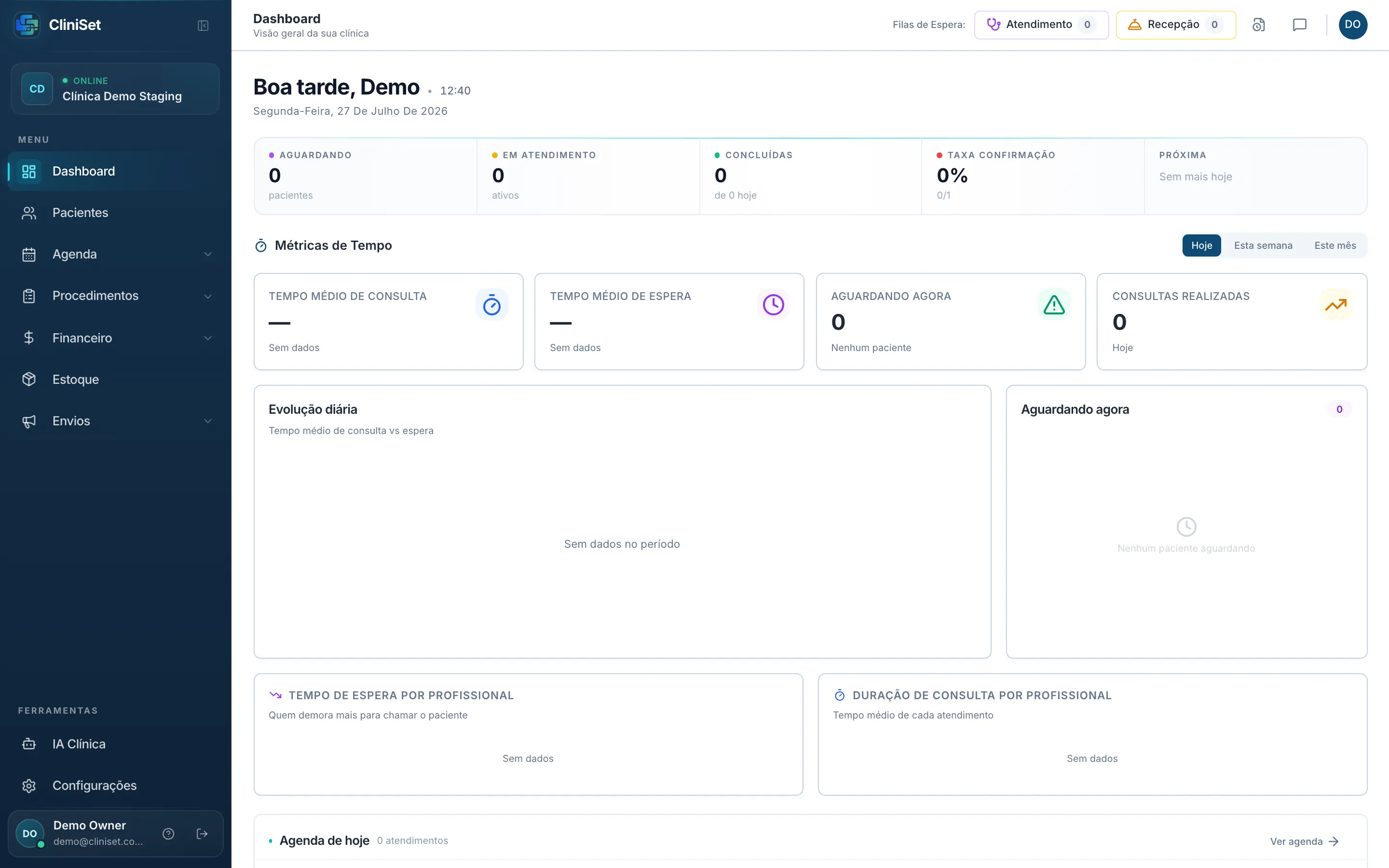
Task: Open the Clínica Demo Staging selector
Action: tap(115, 89)
